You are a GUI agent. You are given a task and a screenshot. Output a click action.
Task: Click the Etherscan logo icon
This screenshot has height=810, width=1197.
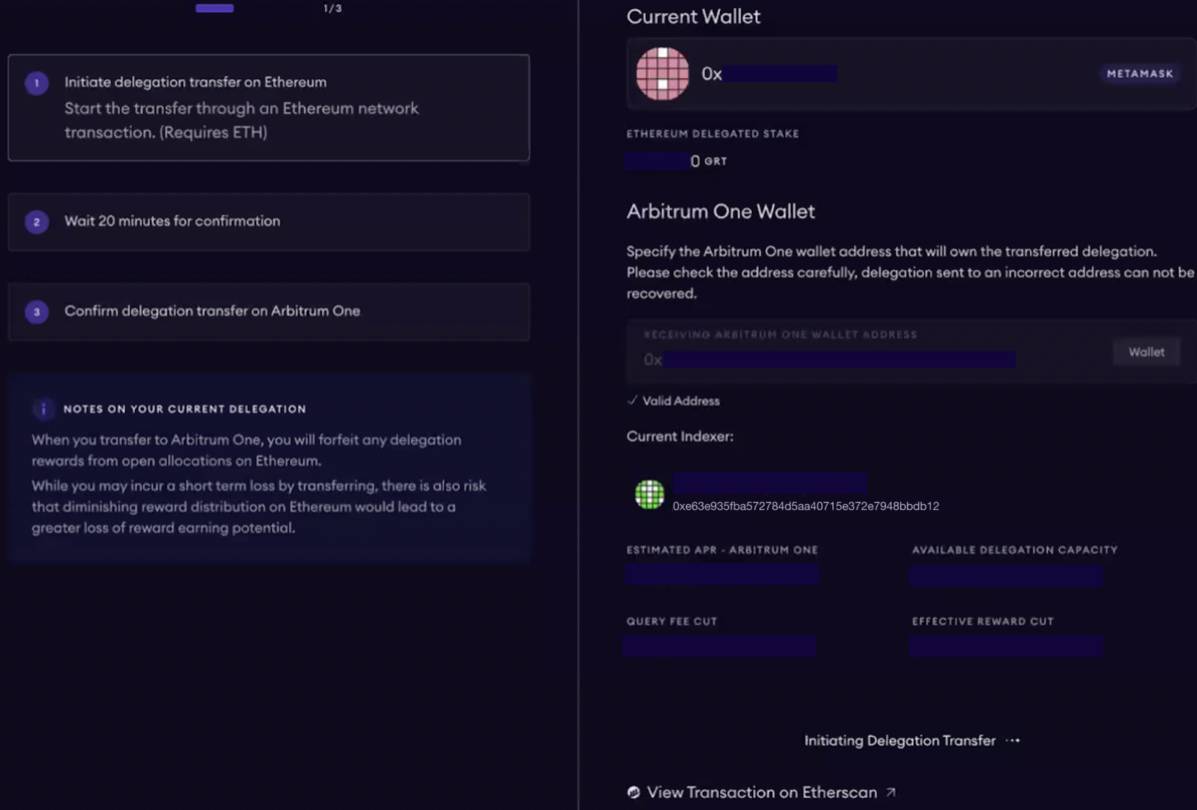click(633, 793)
